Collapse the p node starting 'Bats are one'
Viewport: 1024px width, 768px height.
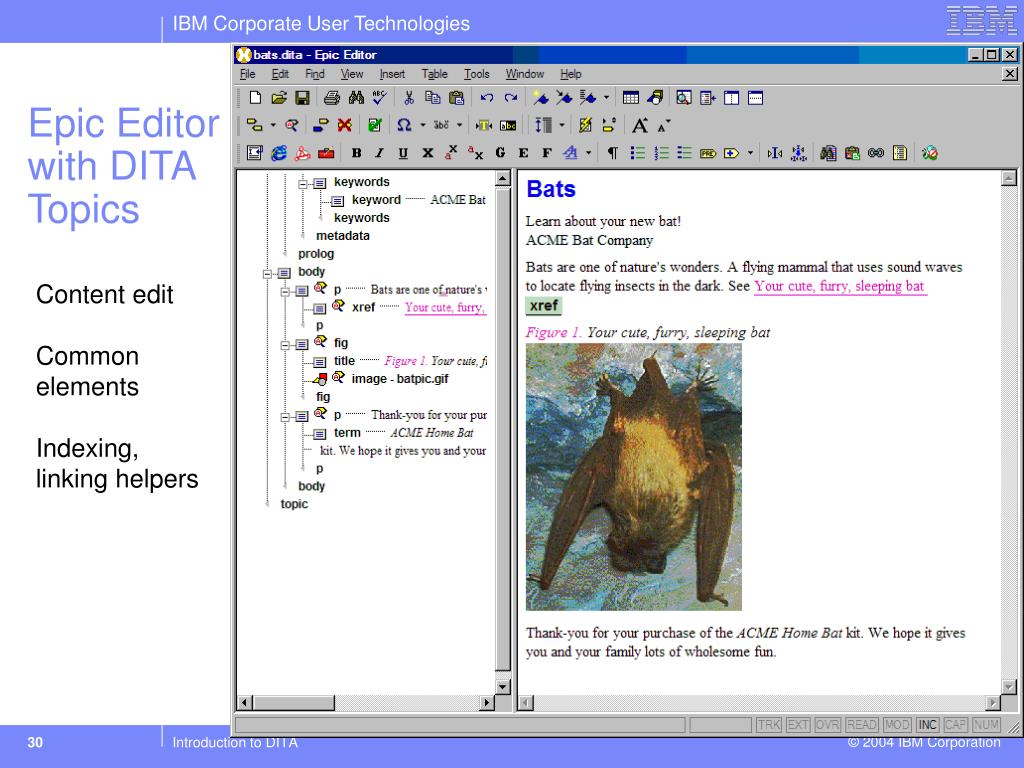coord(285,291)
